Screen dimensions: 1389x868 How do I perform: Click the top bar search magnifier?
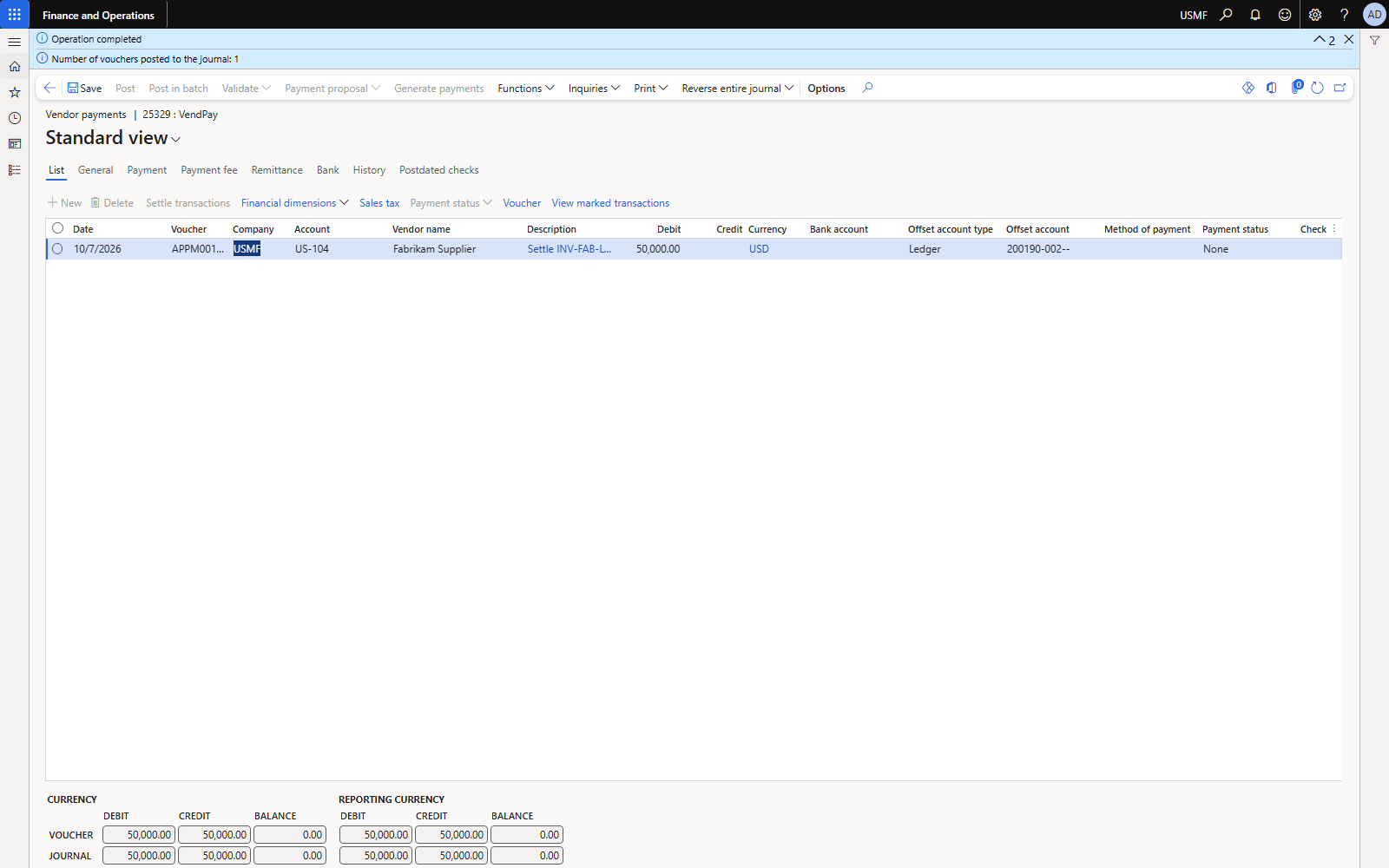1226,15
